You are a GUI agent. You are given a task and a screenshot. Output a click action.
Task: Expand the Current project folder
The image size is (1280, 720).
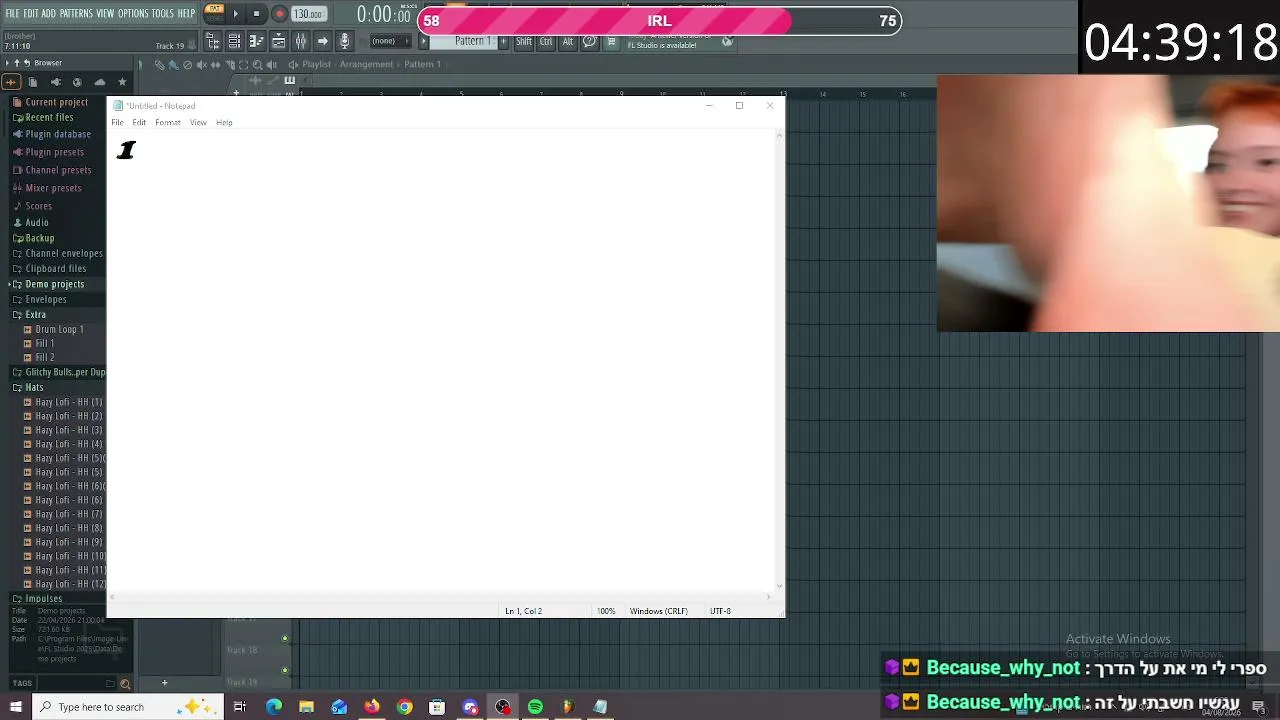[x=56, y=102]
